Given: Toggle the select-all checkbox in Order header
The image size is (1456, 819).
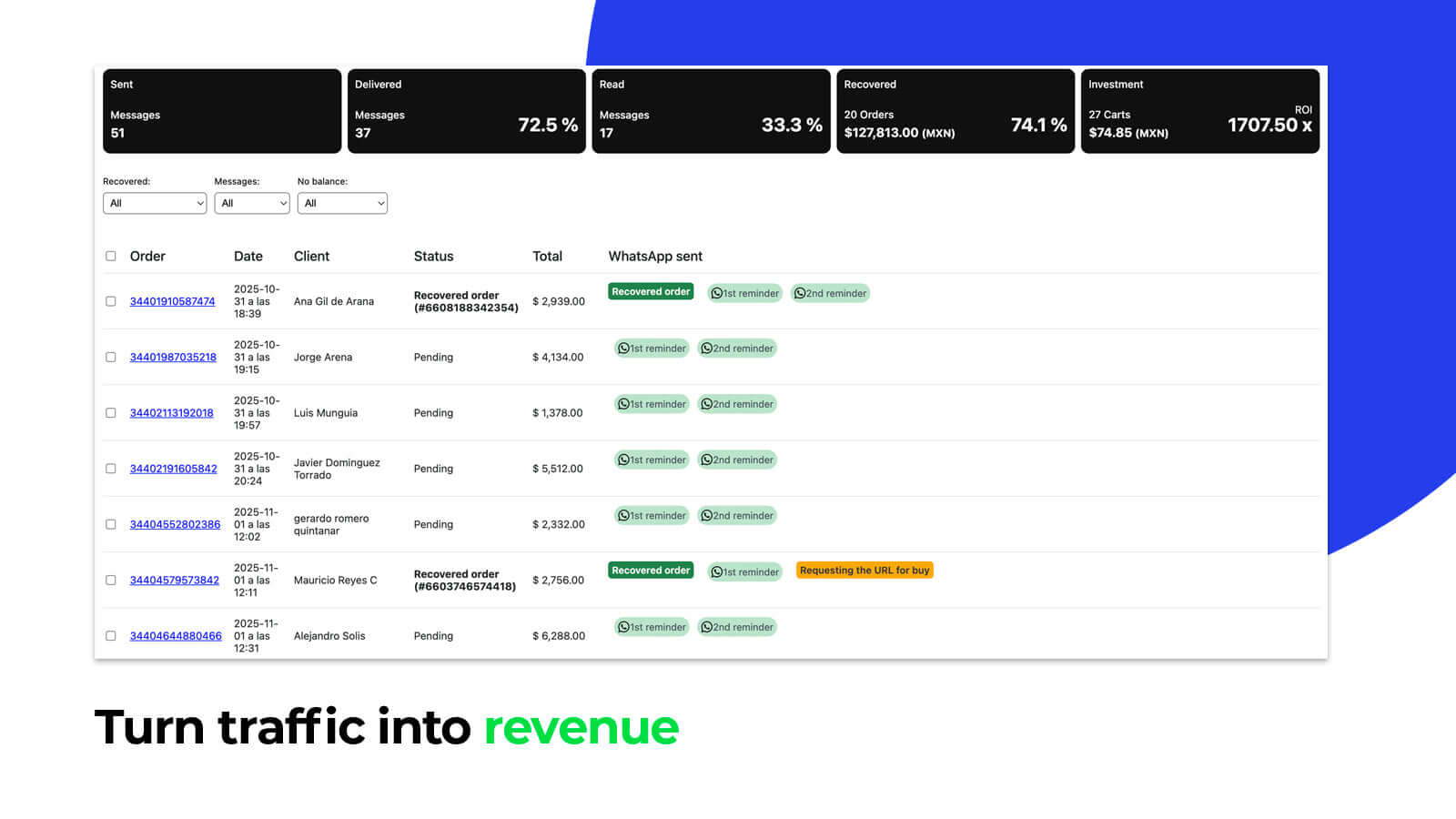Looking at the screenshot, I should click(x=111, y=257).
